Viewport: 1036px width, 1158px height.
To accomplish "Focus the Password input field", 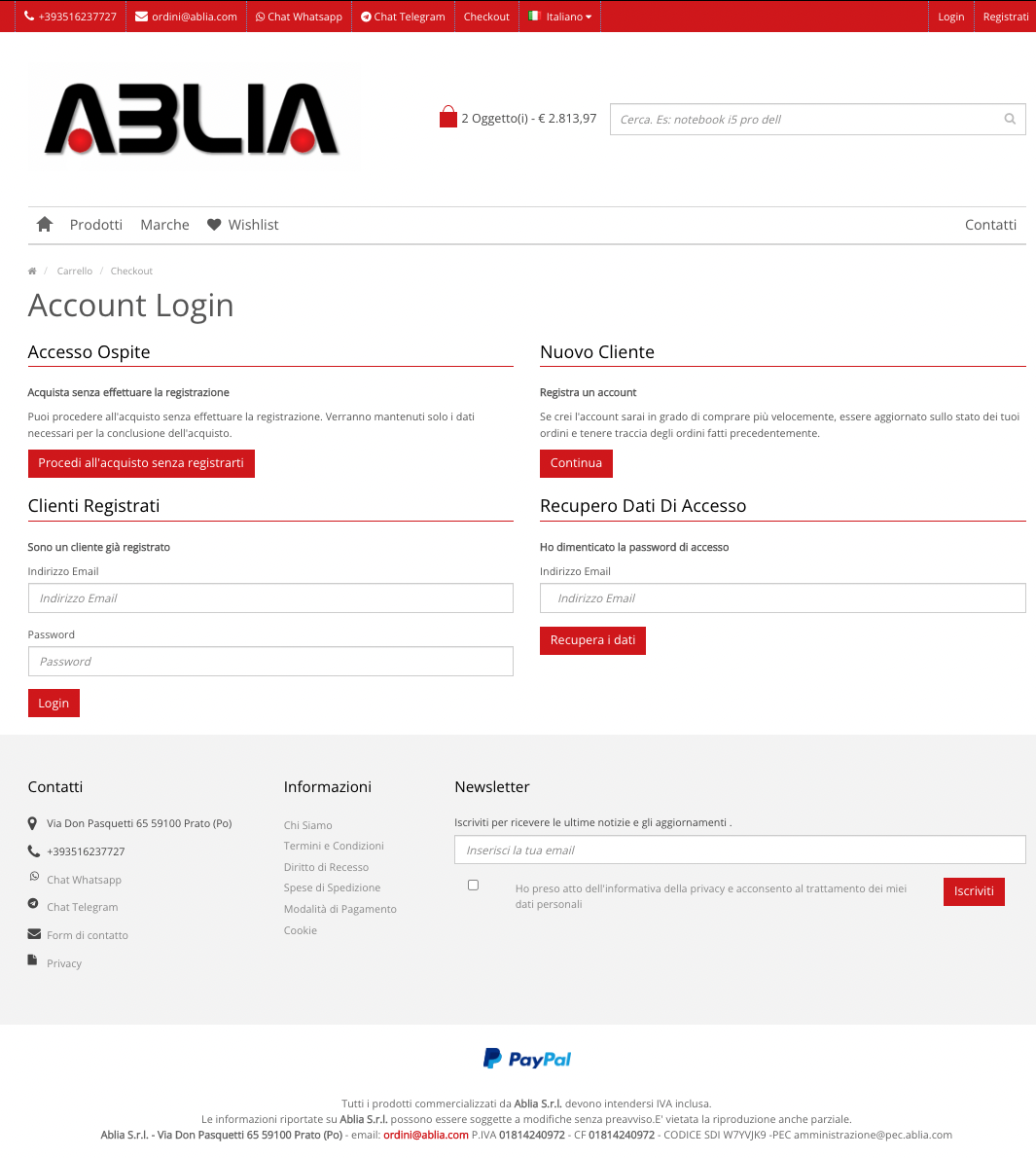I will coord(270,662).
